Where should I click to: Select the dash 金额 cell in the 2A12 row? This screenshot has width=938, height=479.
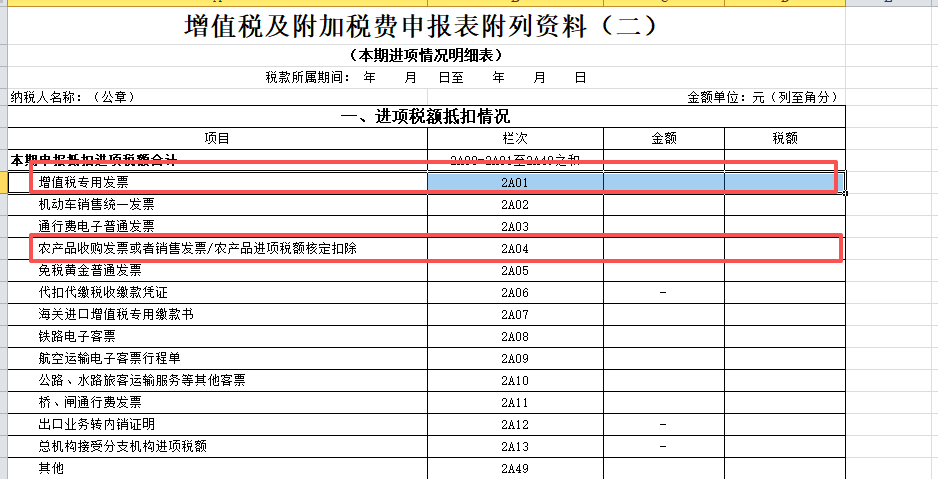click(663, 425)
